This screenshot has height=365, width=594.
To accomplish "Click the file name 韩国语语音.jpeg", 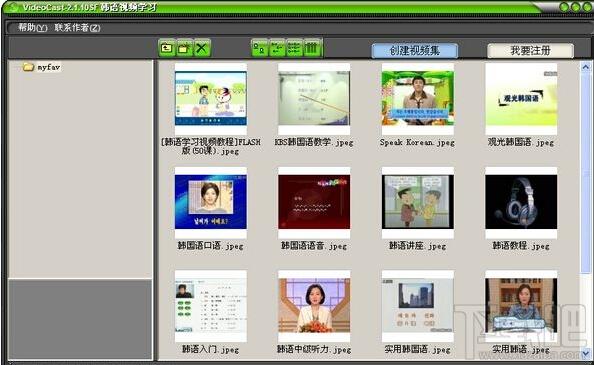I will coord(314,246).
